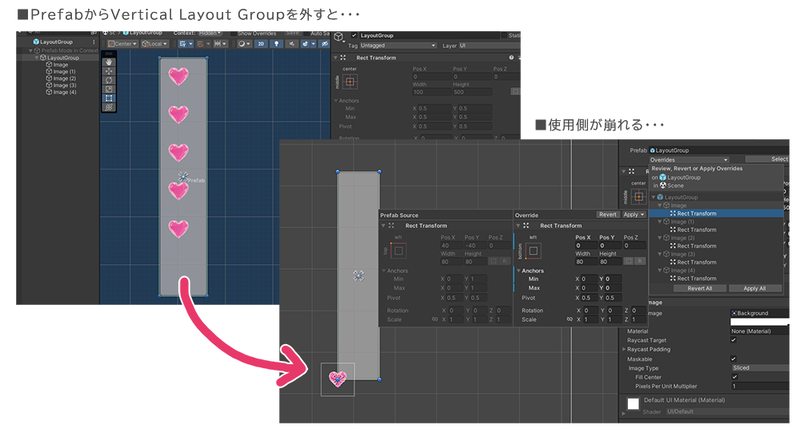This screenshot has height=437, width=800.
Task: Collapse Anchors foldout in Override panel
Action: (518, 271)
